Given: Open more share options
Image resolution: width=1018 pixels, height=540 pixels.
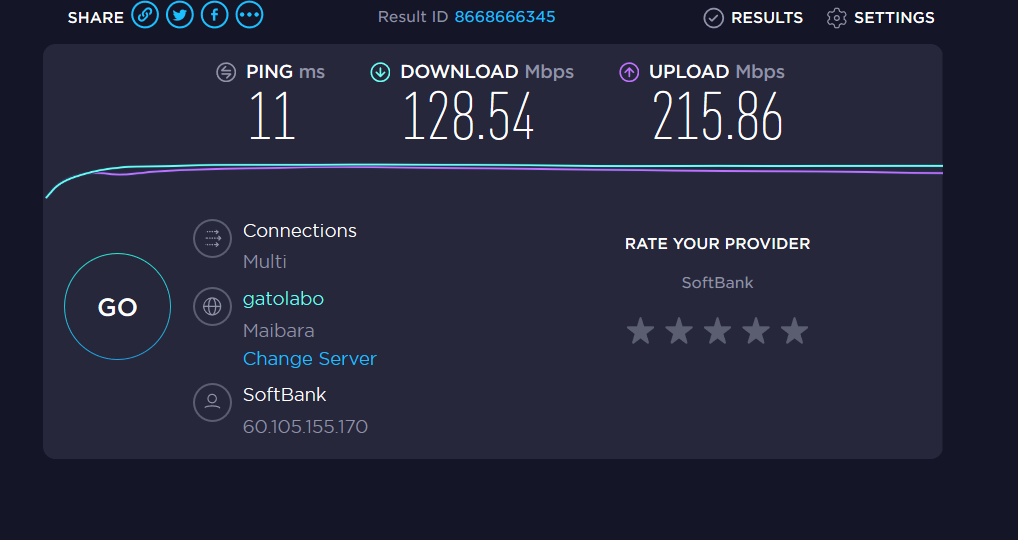Looking at the screenshot, I should coord(249,16).
